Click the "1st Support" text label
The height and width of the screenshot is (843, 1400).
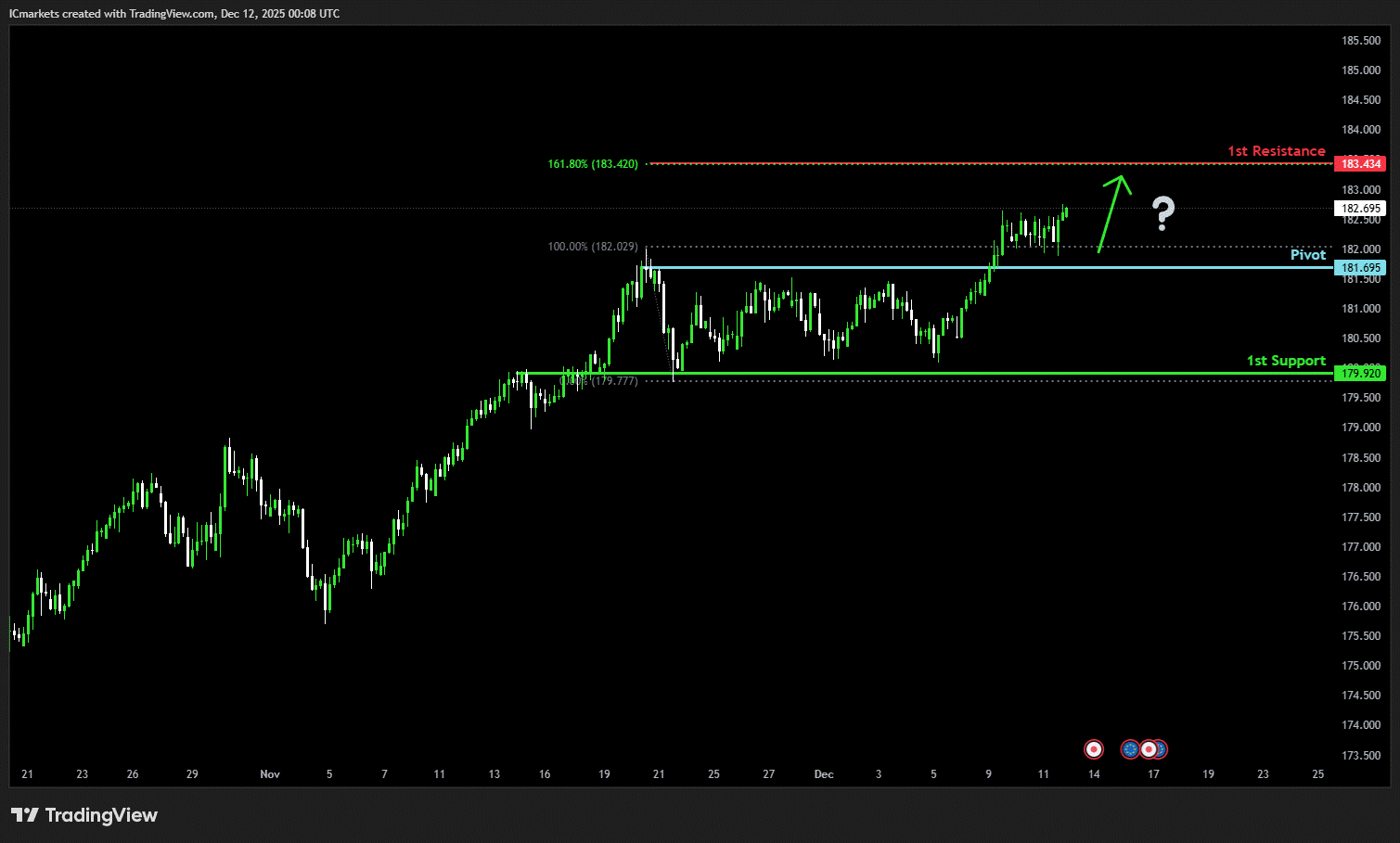1286,361
